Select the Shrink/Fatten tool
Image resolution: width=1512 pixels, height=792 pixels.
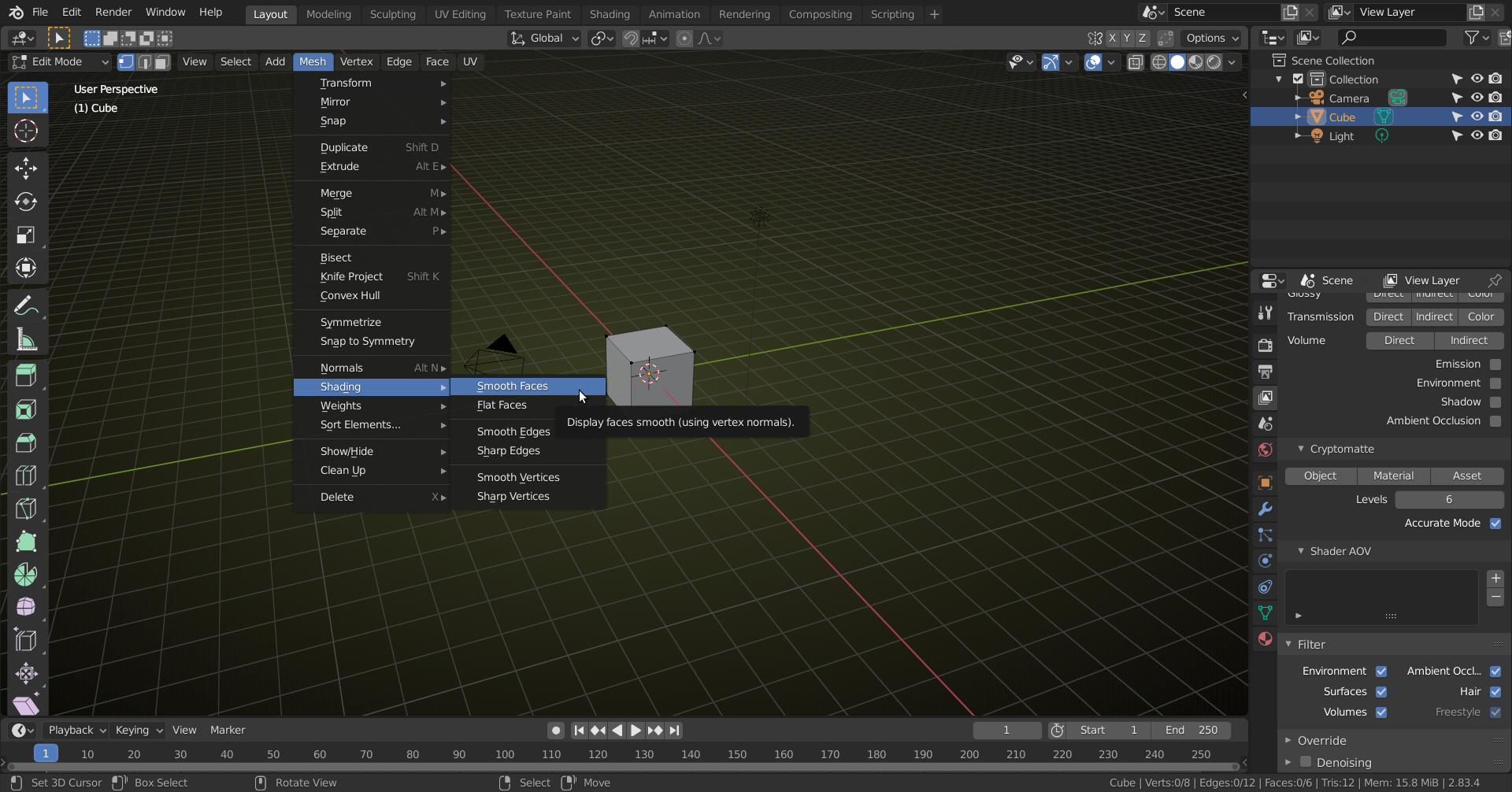(26, 674)
